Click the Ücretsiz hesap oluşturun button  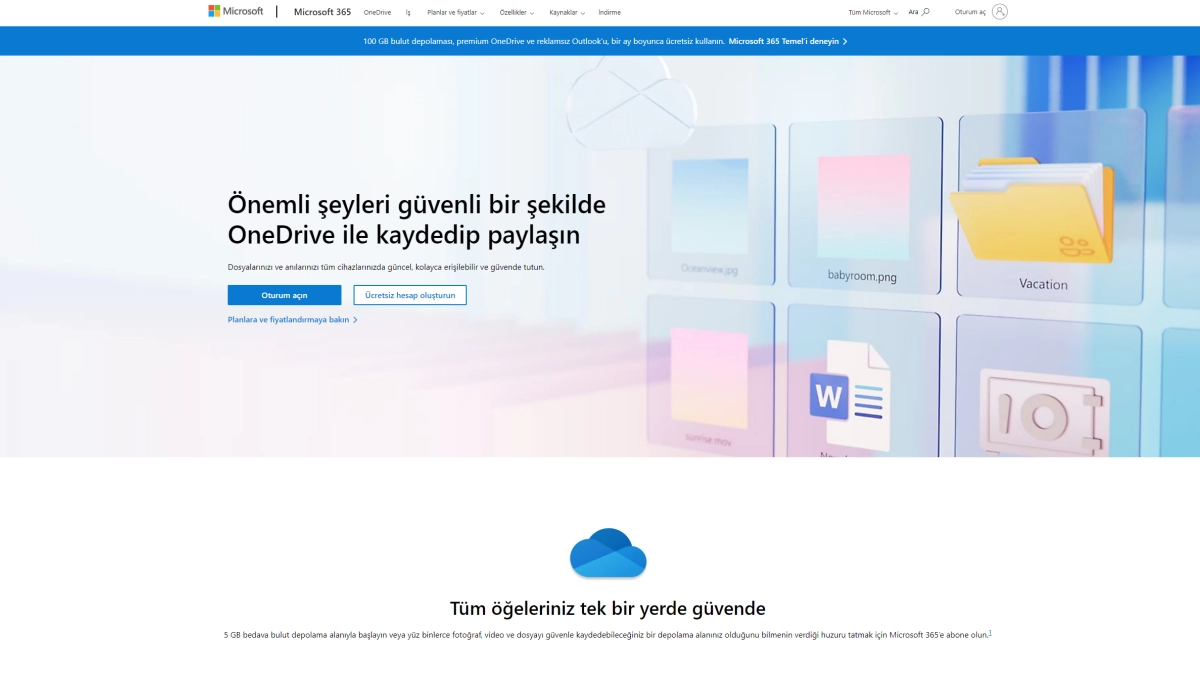click(x=410, y=294)
